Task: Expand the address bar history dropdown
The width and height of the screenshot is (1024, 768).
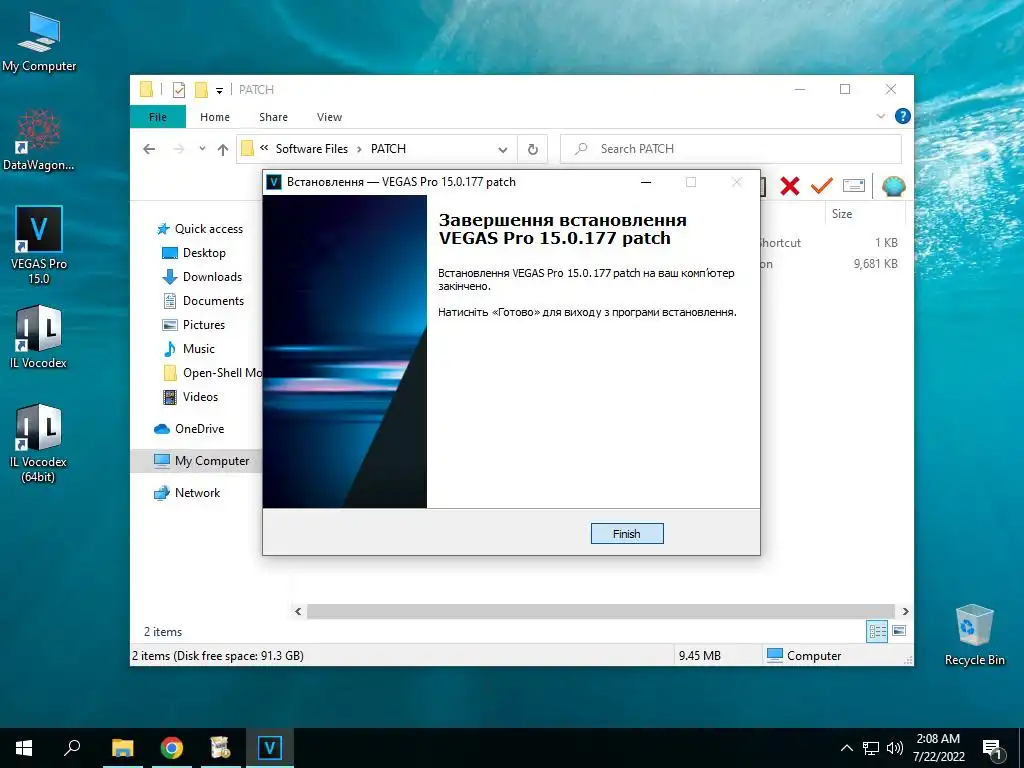Action: 503,150
